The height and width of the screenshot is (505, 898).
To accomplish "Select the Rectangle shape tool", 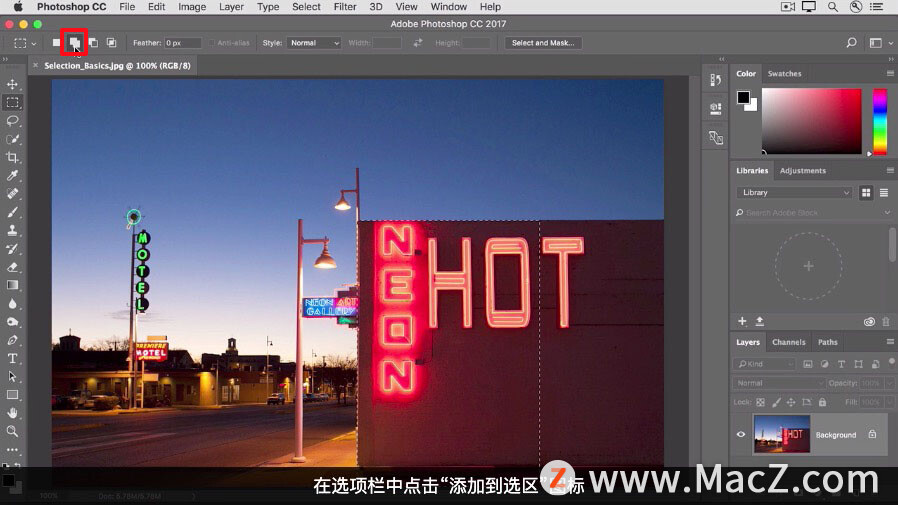I will point(12,394).
